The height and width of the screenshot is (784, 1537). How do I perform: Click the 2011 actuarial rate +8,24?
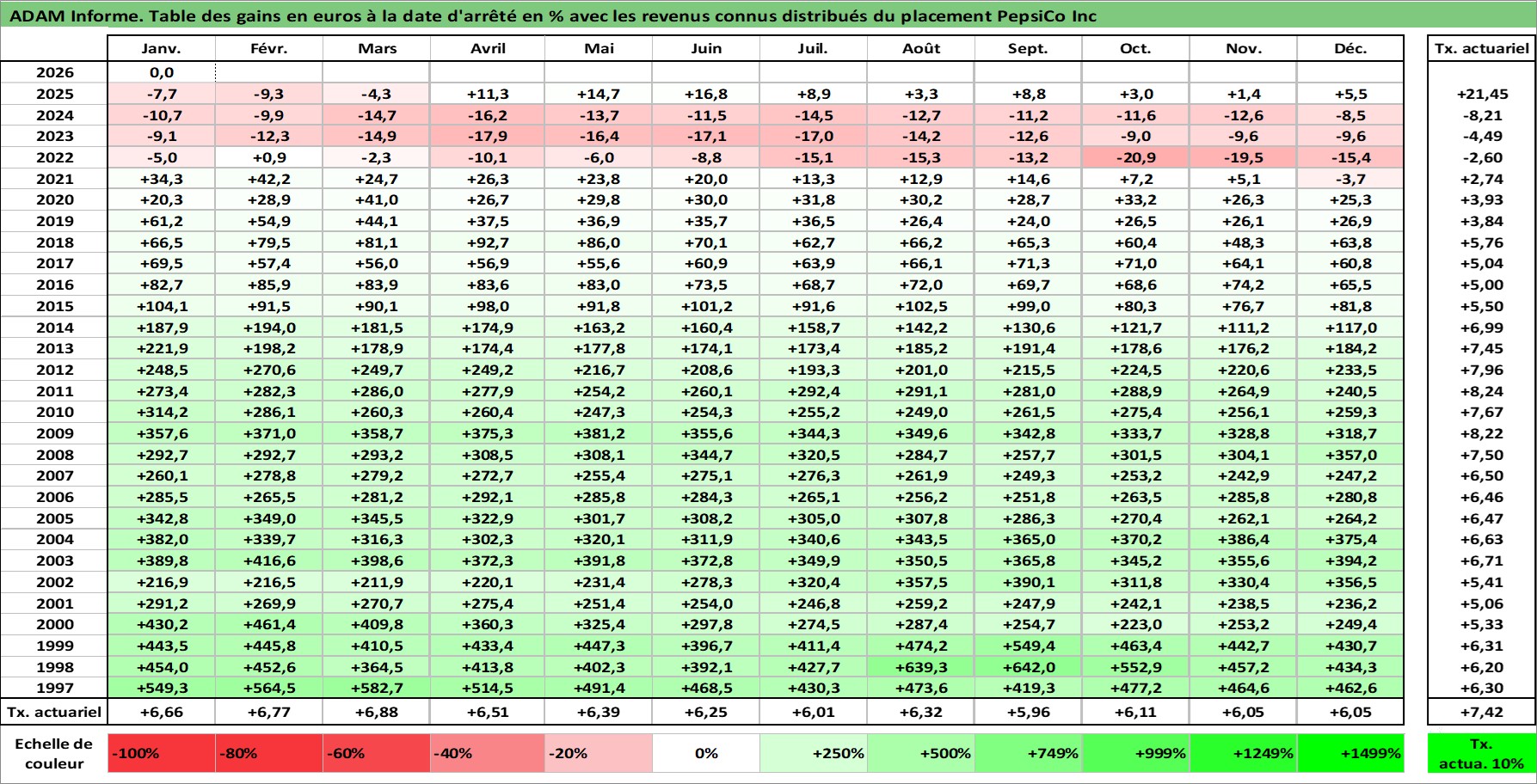pyautogui.click(x=1481, y=391)
